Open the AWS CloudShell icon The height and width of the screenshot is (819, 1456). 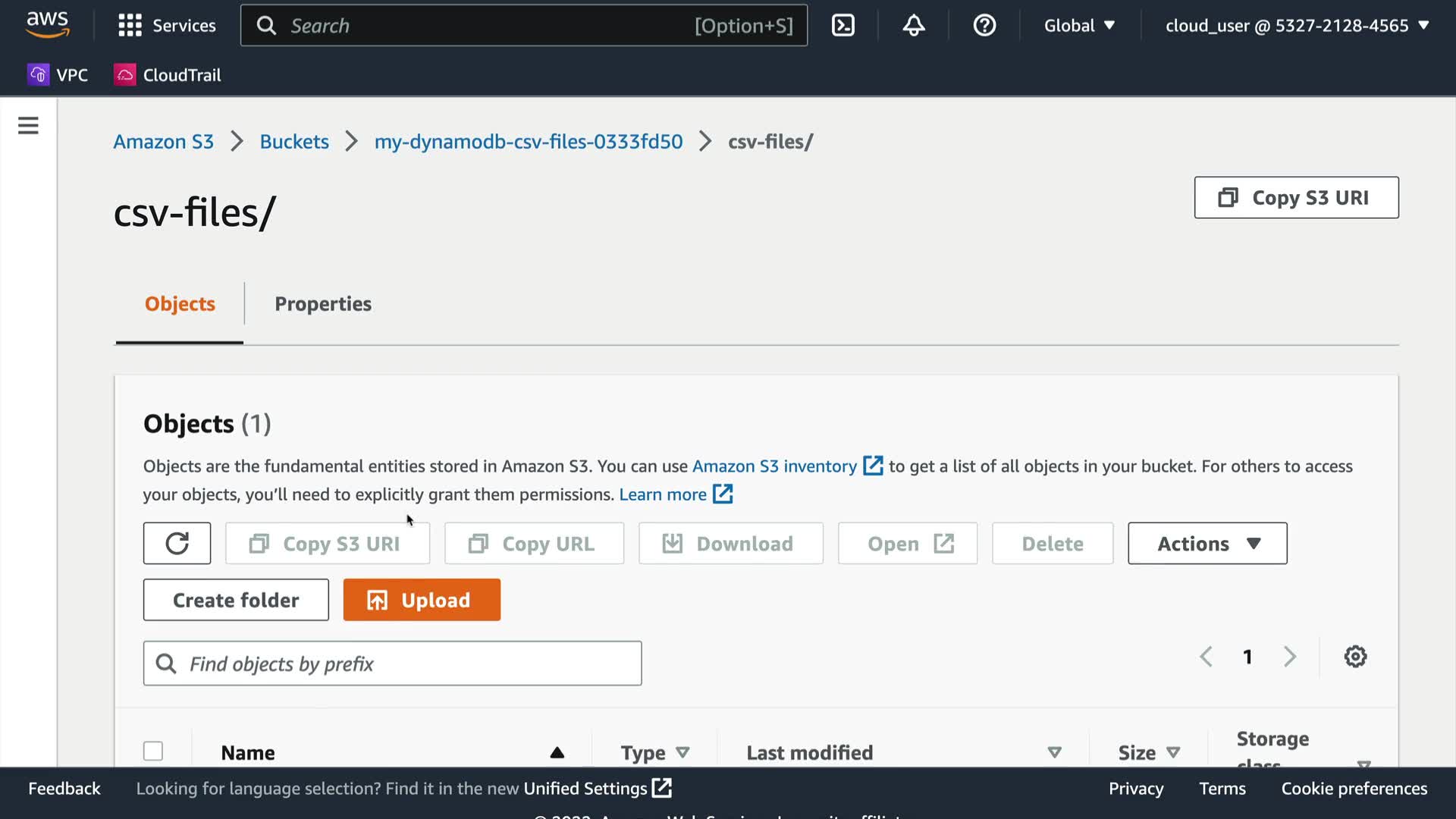click(843, 26)
